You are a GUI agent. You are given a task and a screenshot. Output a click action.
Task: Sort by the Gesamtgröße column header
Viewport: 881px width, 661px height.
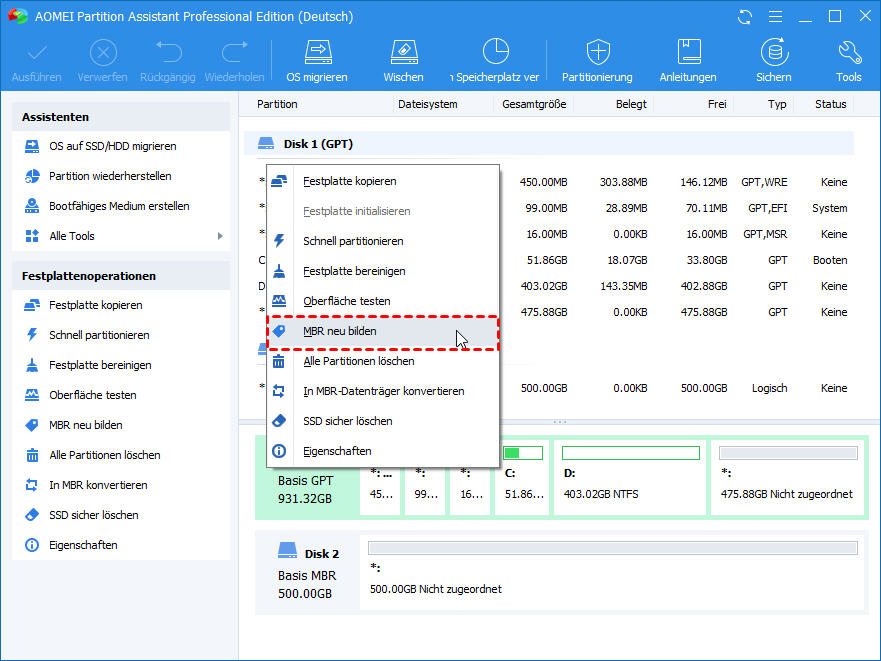click(x=535, y=104)
